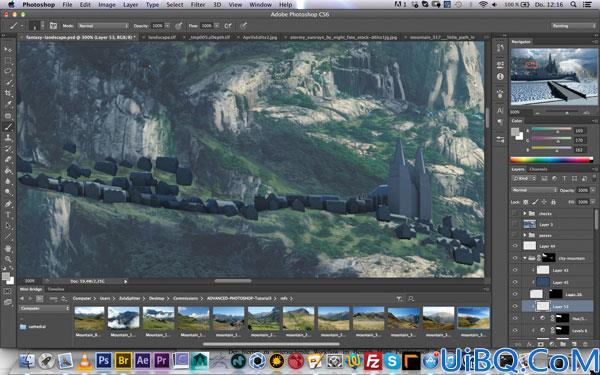Switch to the landscape.tif document tab

point(162,37)
